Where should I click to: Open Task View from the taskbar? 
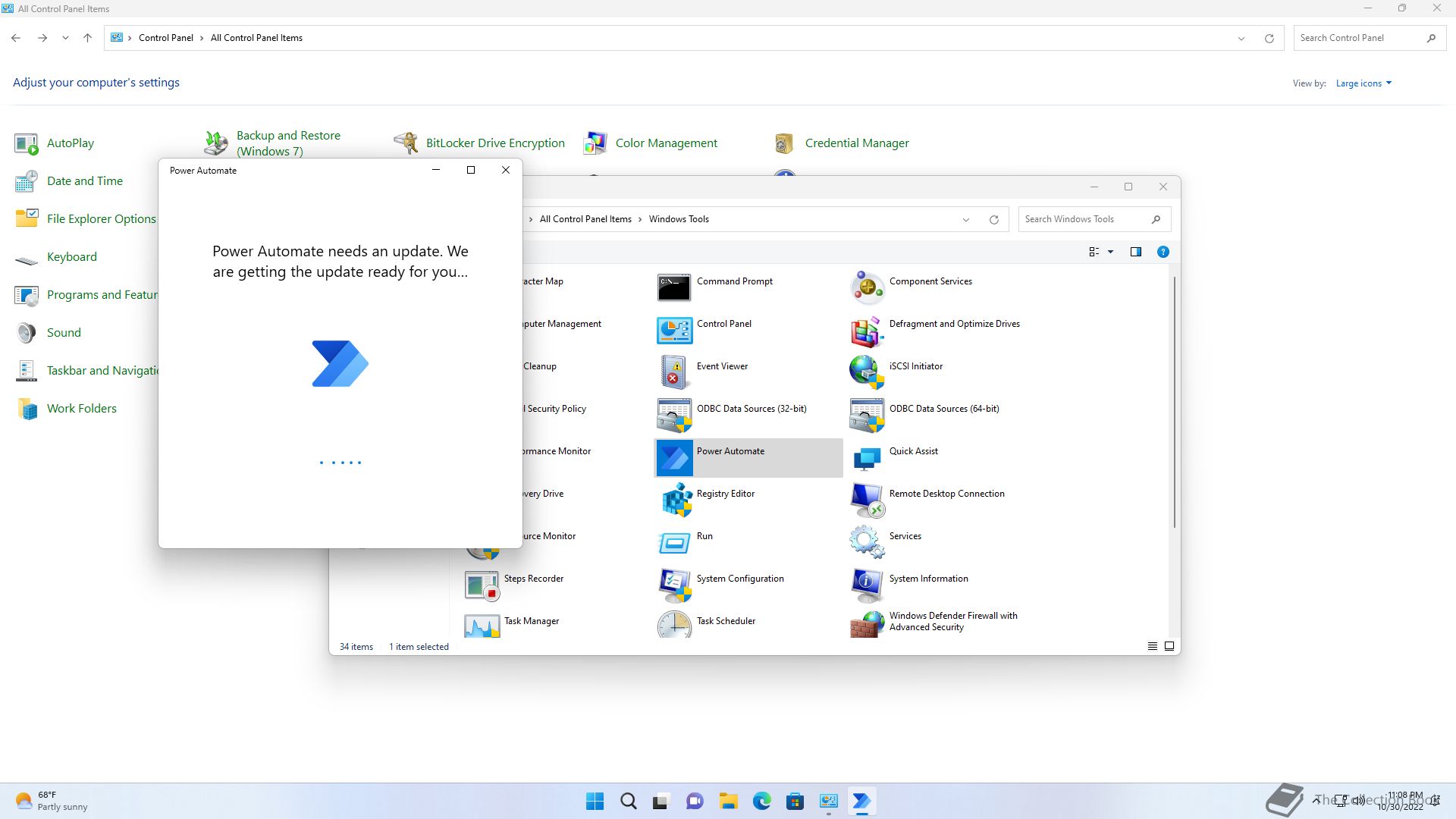click(661, 801)
